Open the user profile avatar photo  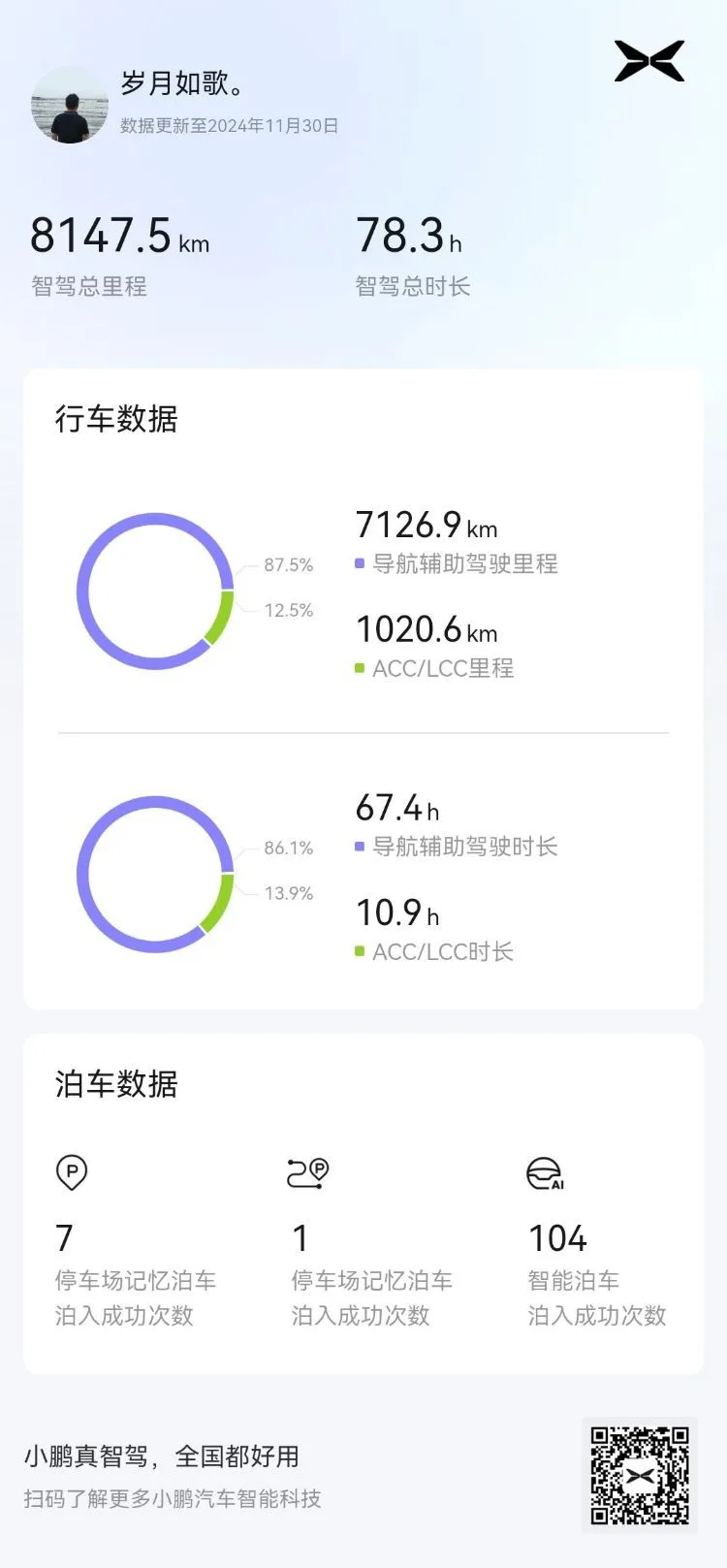click(x=70, y=105)
